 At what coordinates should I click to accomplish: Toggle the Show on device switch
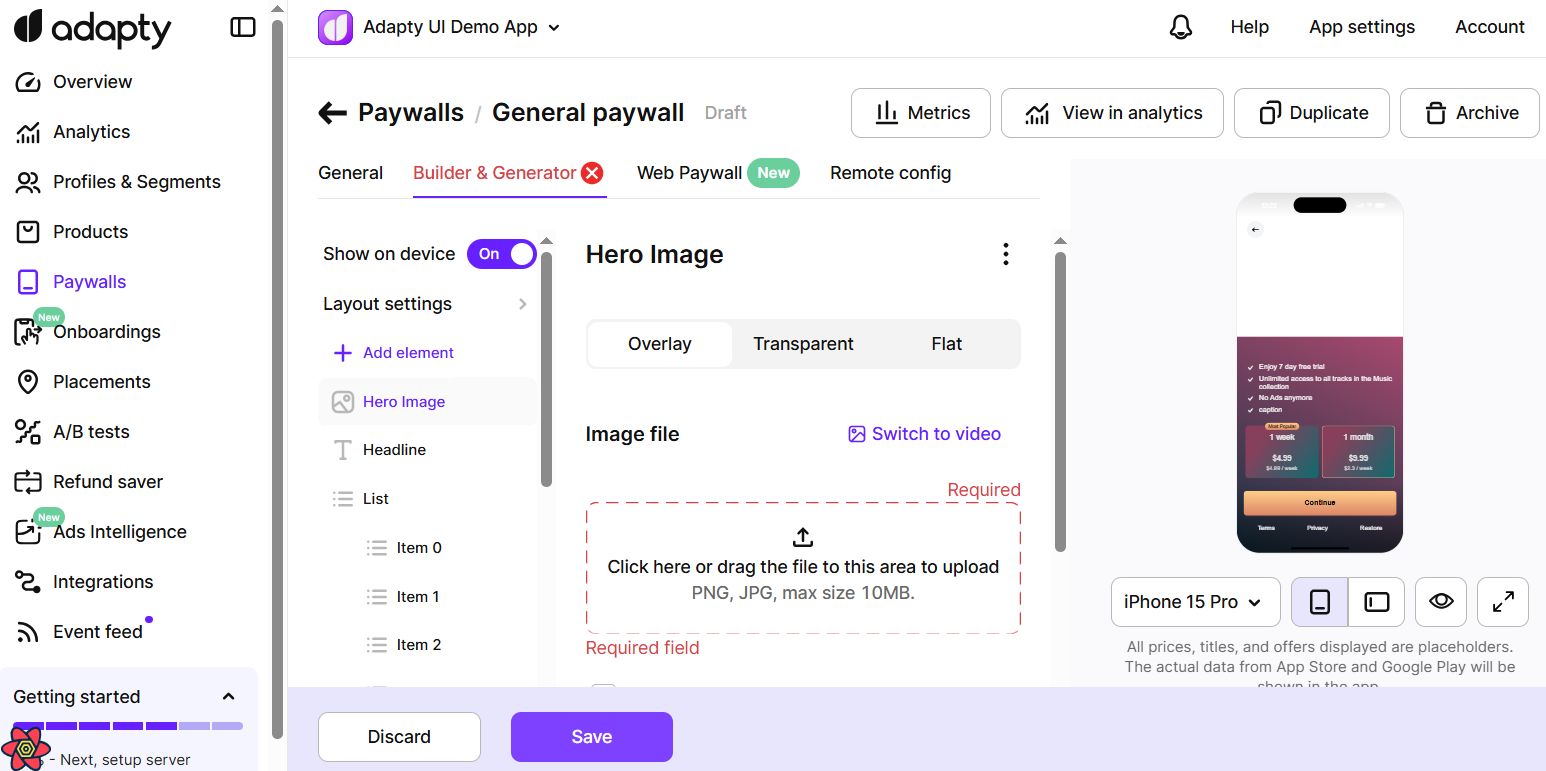[501, 254]
